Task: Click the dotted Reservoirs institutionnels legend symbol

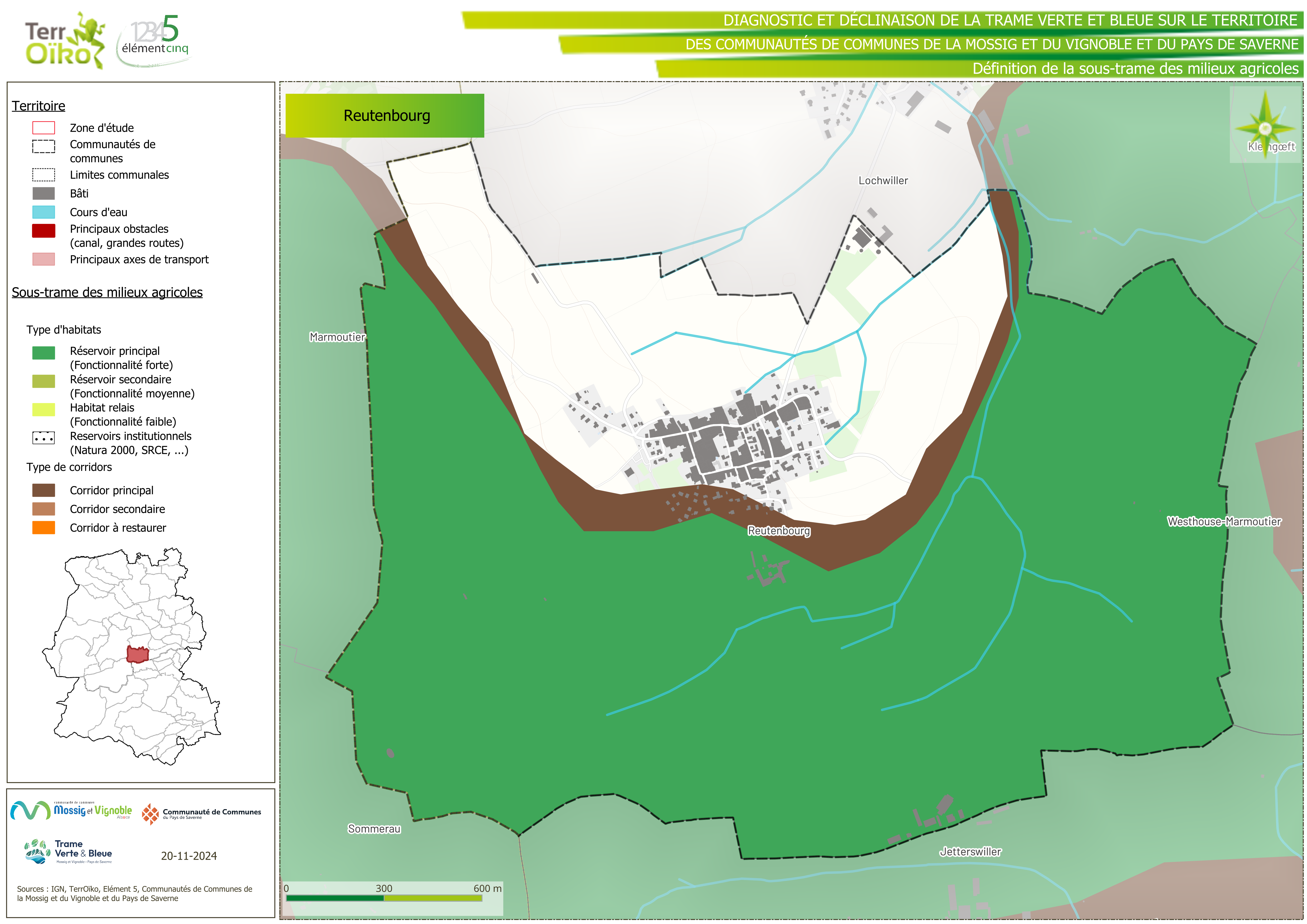Action: [x=44, y=438]
